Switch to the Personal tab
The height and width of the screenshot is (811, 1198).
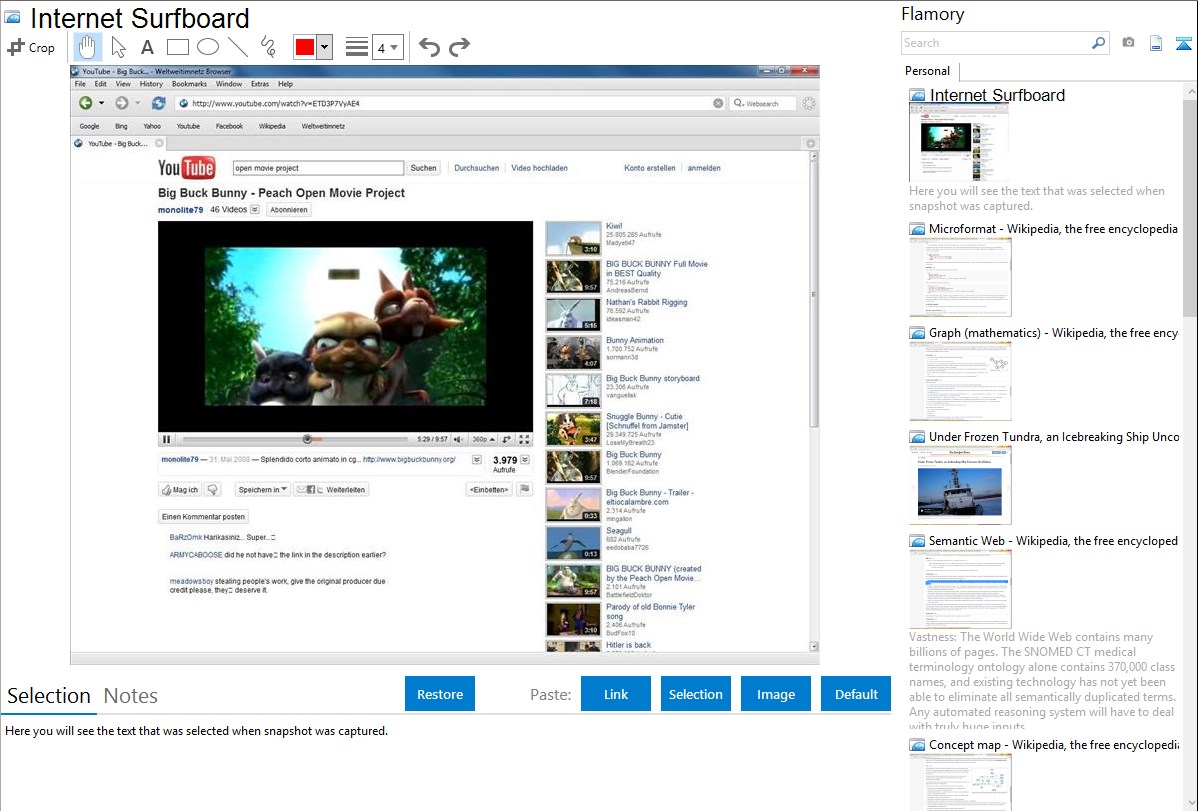tap(928, 71)
